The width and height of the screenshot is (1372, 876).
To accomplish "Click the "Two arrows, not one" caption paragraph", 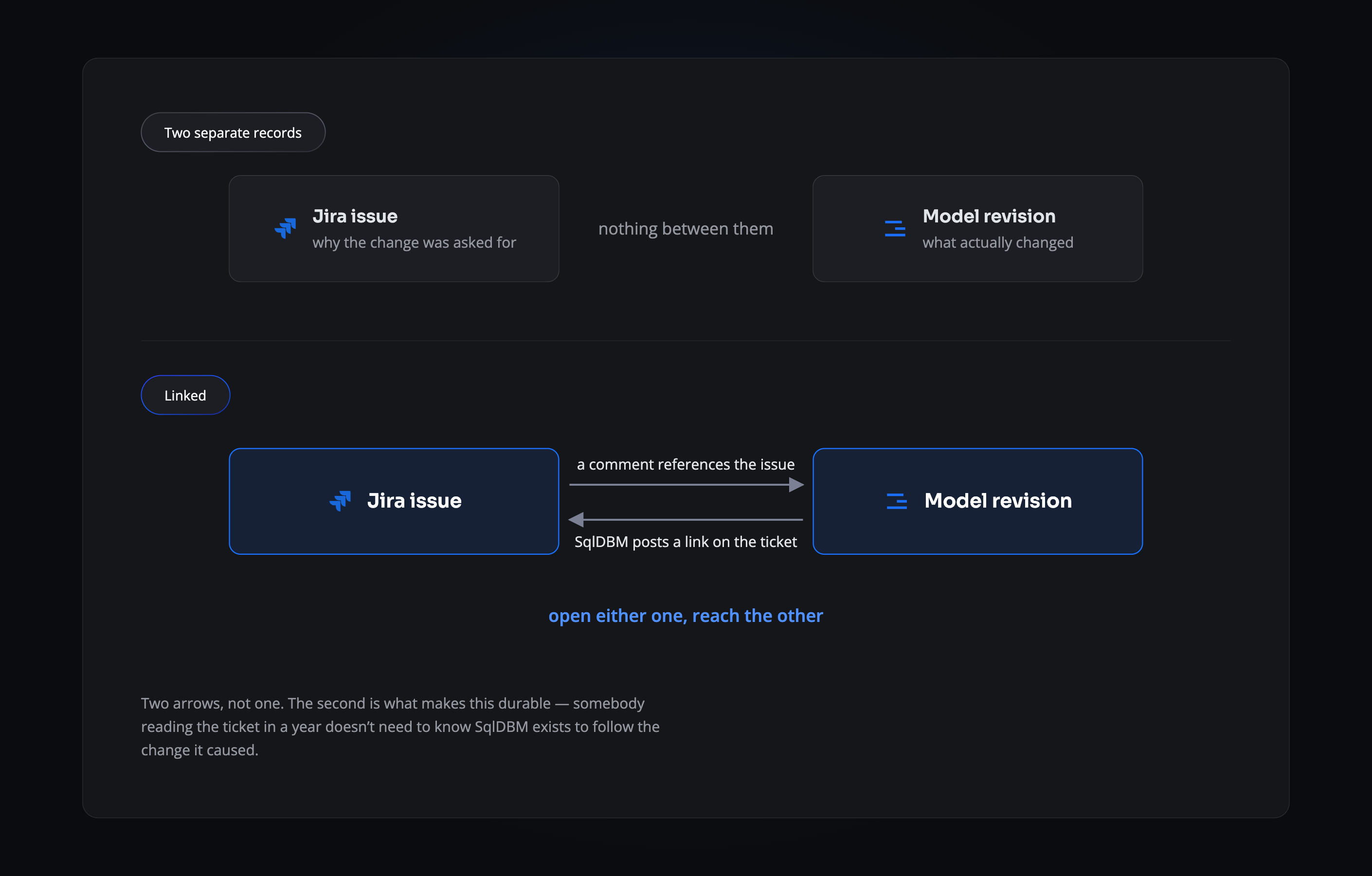I will tap(400, 727).
